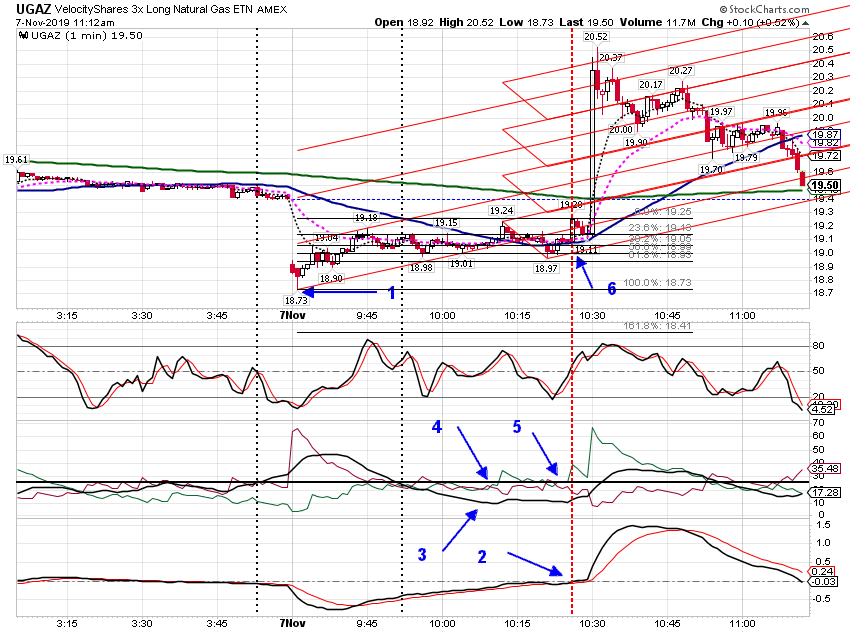Click the candlestick icon beside the UGAZ legend

(x=23, y=36)
